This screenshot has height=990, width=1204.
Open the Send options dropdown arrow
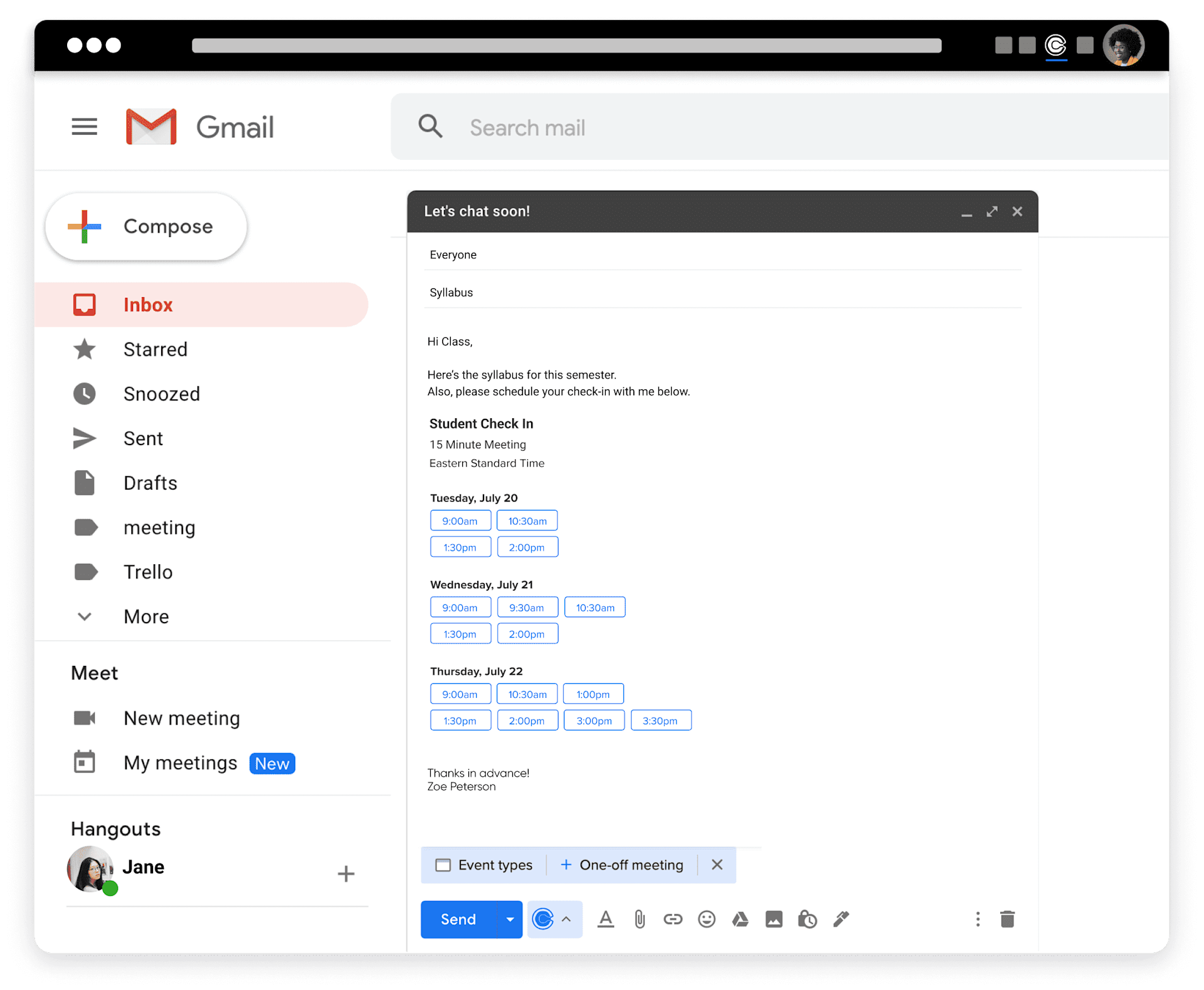coord(509,919)
